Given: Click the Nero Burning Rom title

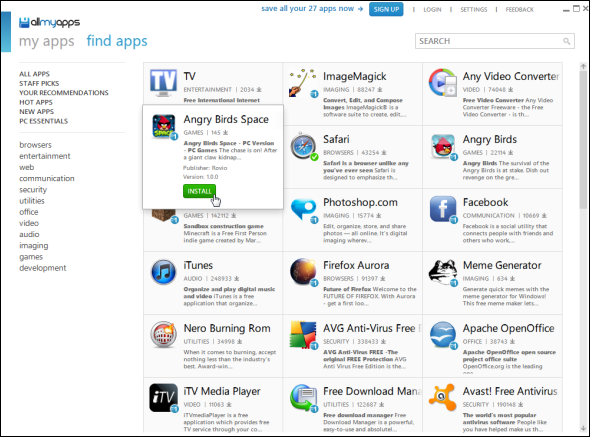Looking at the screenshot, I should pos(227,328).
